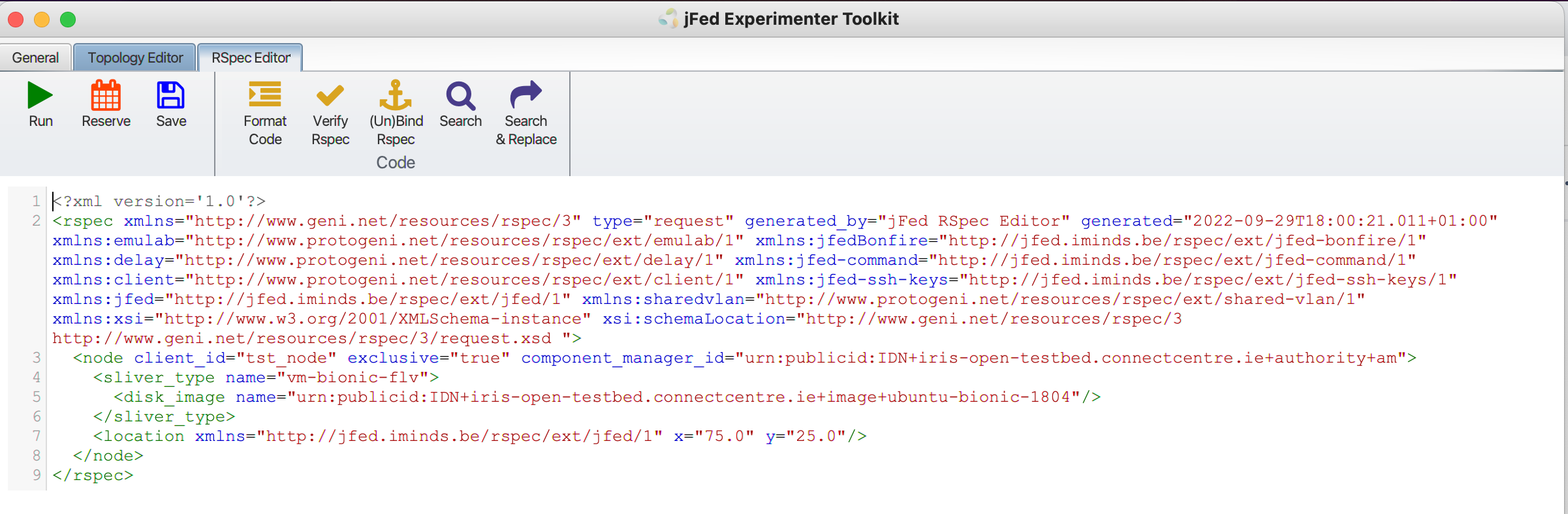Save the RSpec with the floppy disk icon
The image size is (1568, 514).
click(171, 95)
